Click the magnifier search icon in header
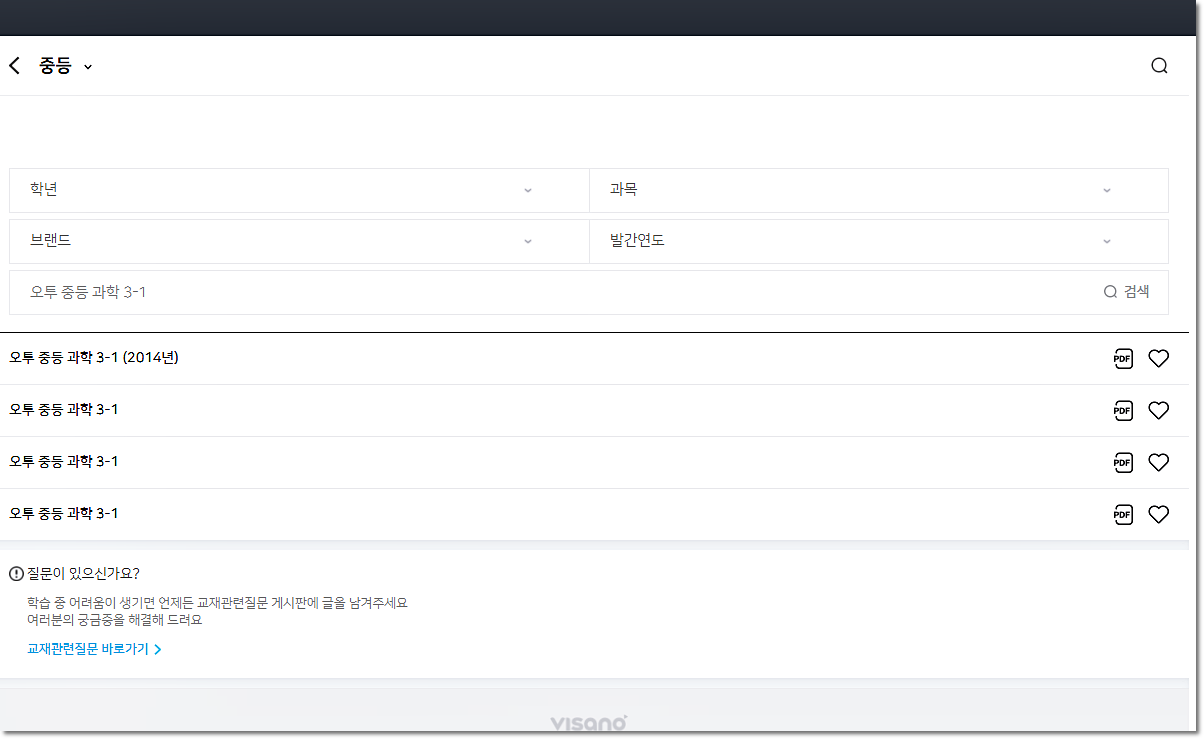Image resolution: width=1204 pixels, height=739 pixels. pos(1159,66)
